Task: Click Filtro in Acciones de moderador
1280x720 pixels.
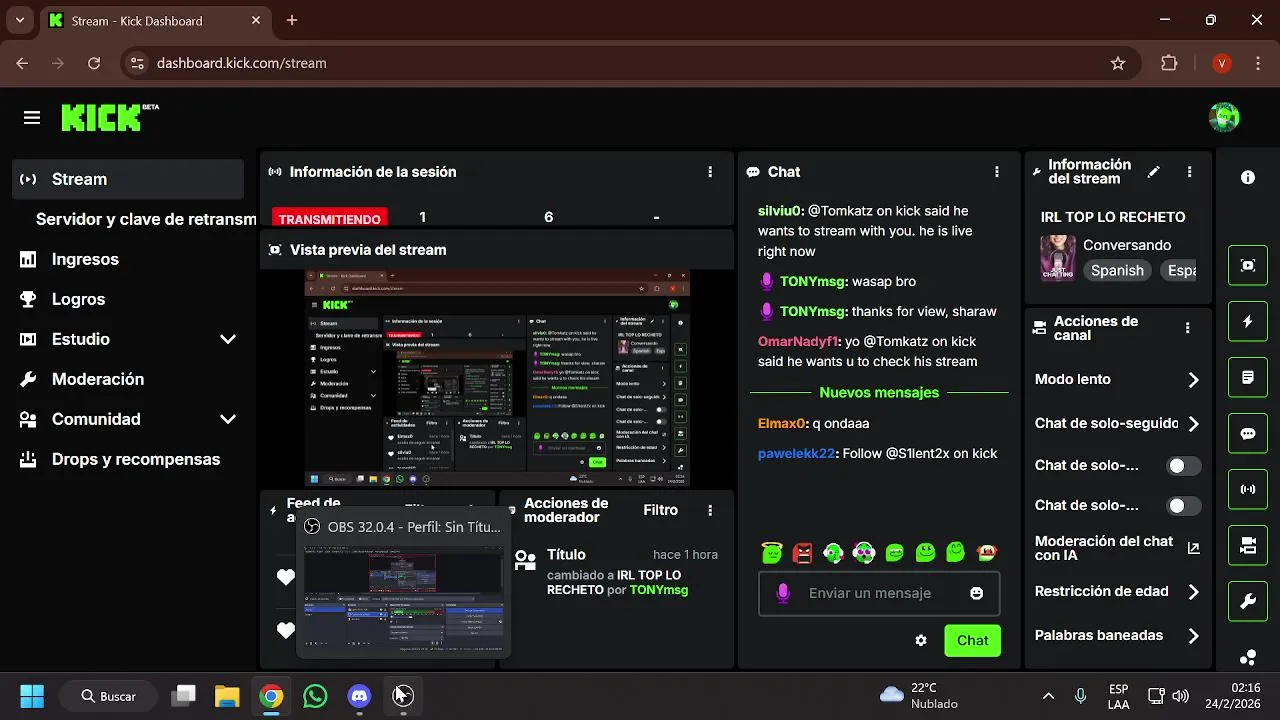Action: point(660,510)
